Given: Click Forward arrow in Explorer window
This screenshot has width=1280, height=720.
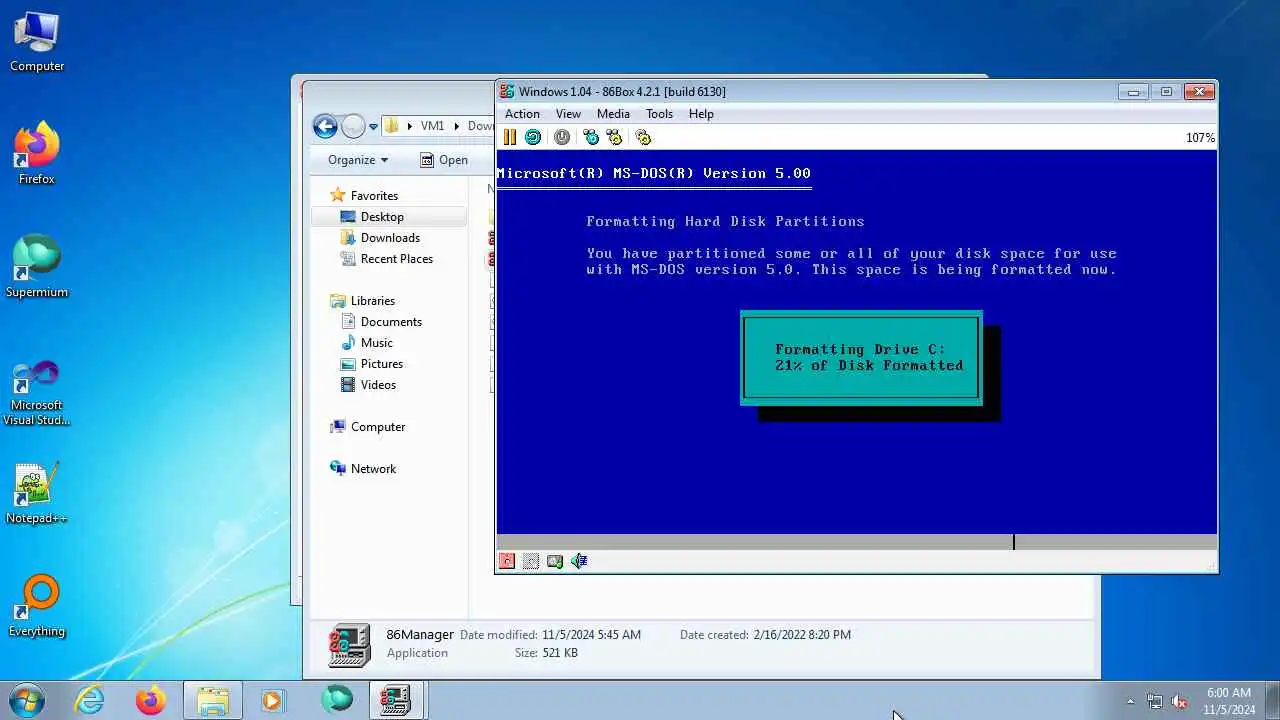Looking at the screenshot, I should [x=353, y=126].
